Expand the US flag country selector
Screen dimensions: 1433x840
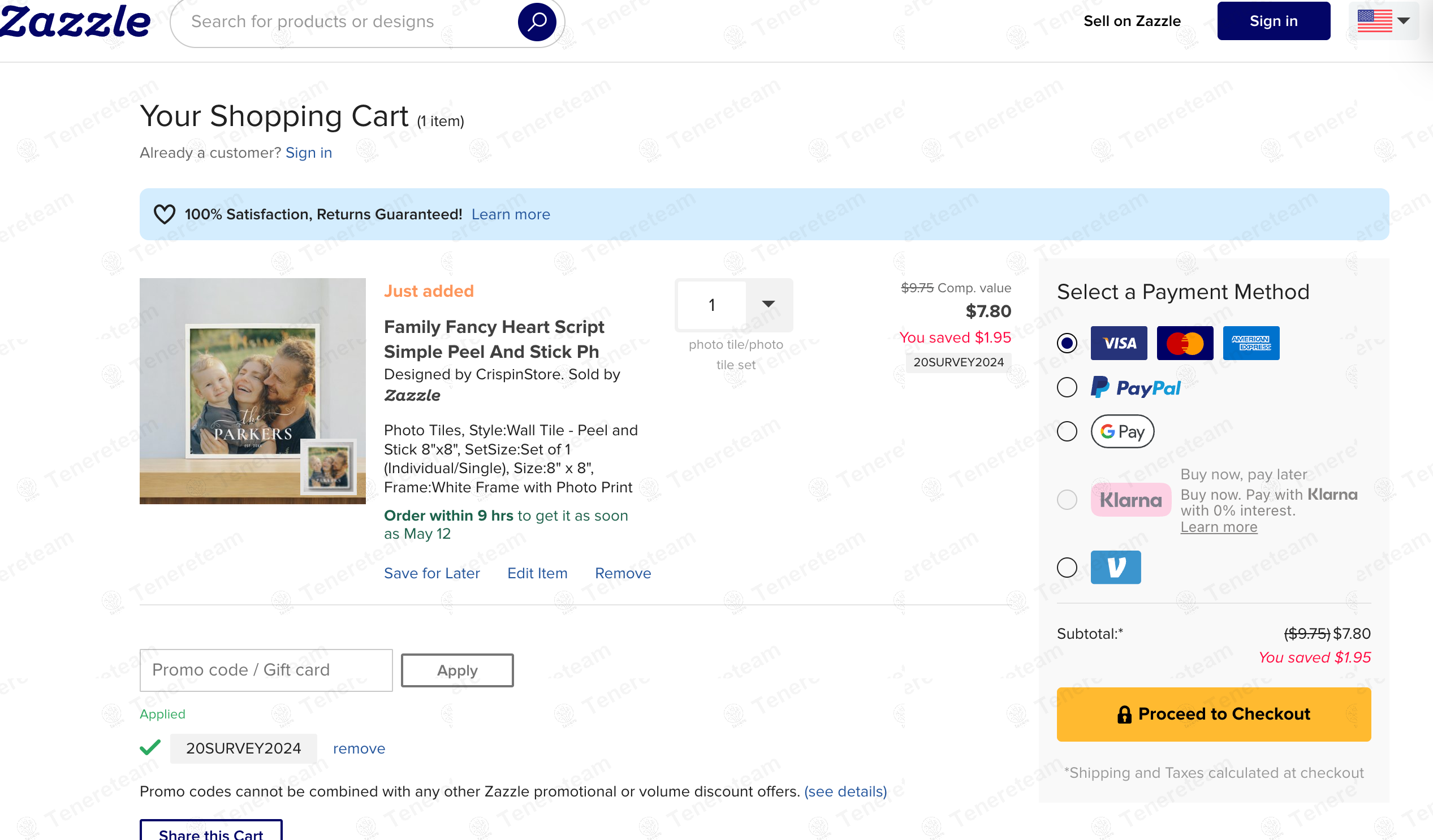point(1384,21)
